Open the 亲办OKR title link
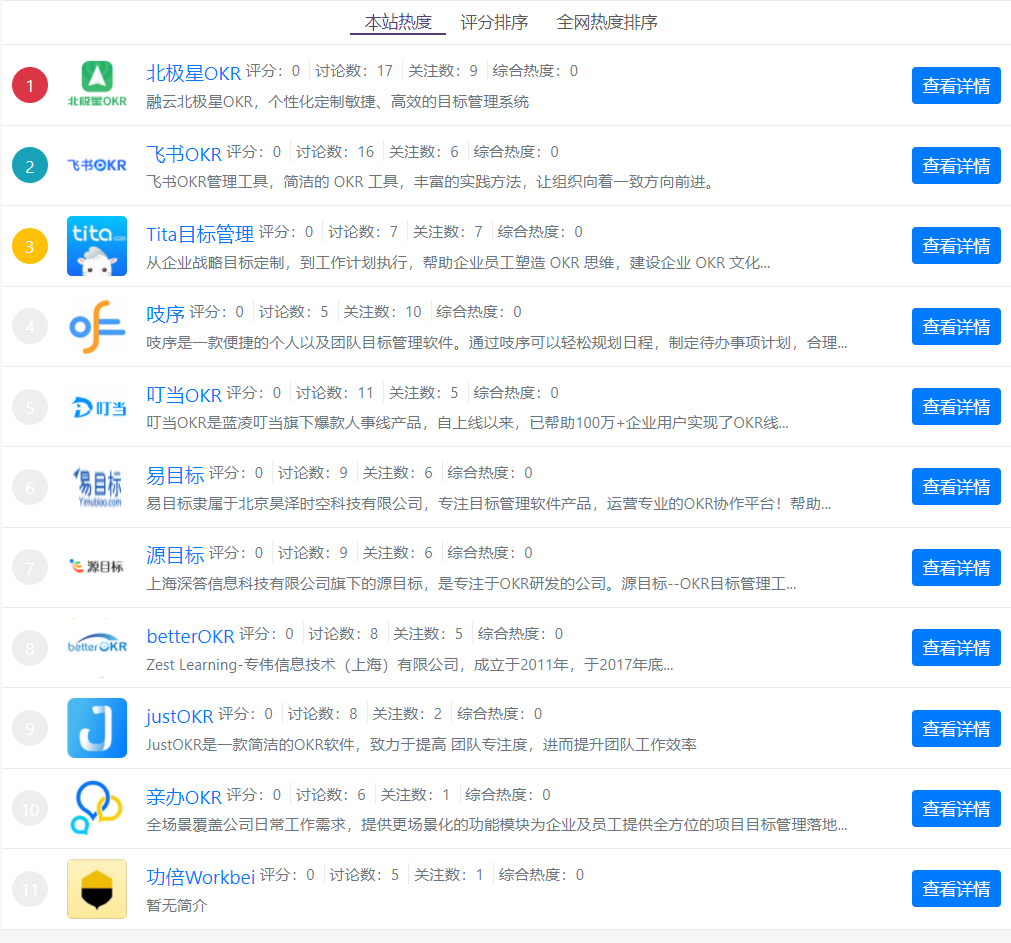 [x=184, y=797]
